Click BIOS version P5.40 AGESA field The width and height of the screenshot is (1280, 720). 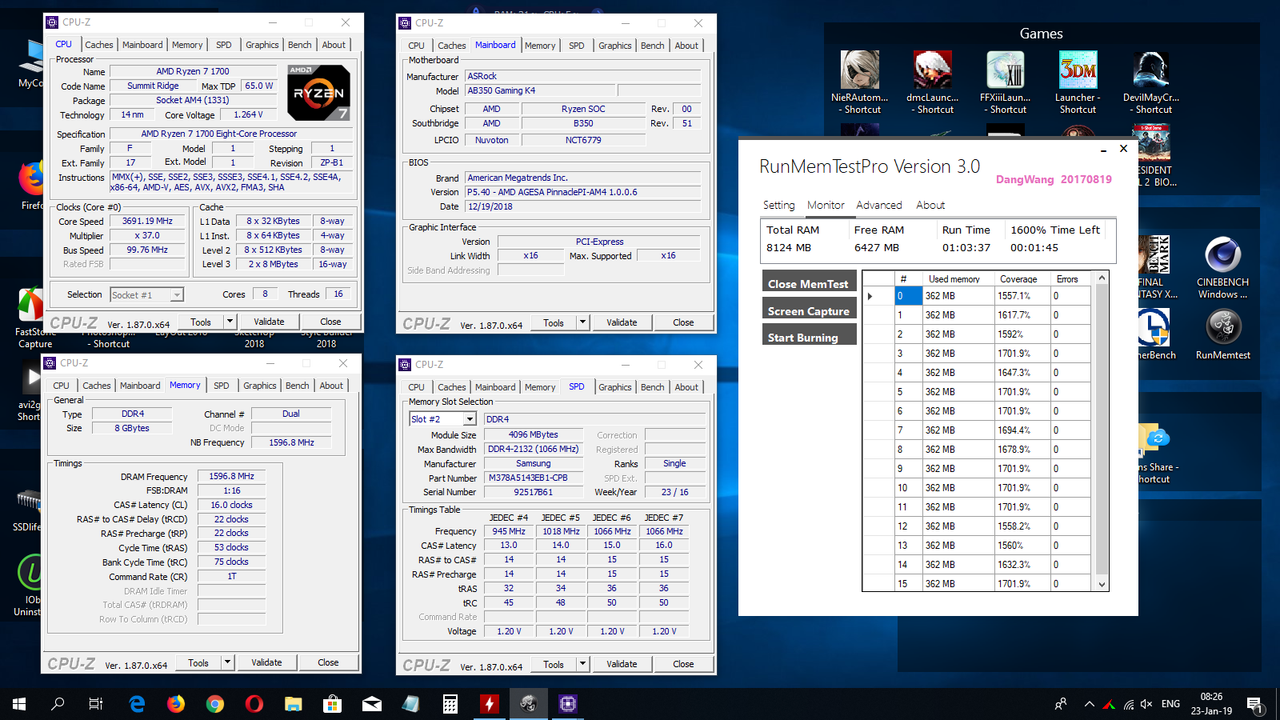[x=583, y=192]
